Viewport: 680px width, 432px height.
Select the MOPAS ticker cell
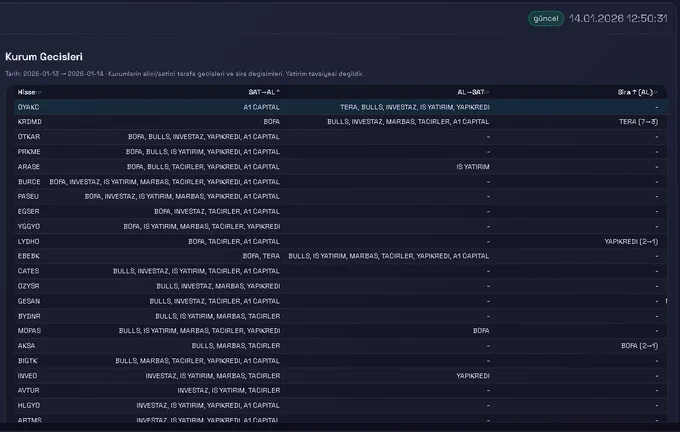pos(29,331)
